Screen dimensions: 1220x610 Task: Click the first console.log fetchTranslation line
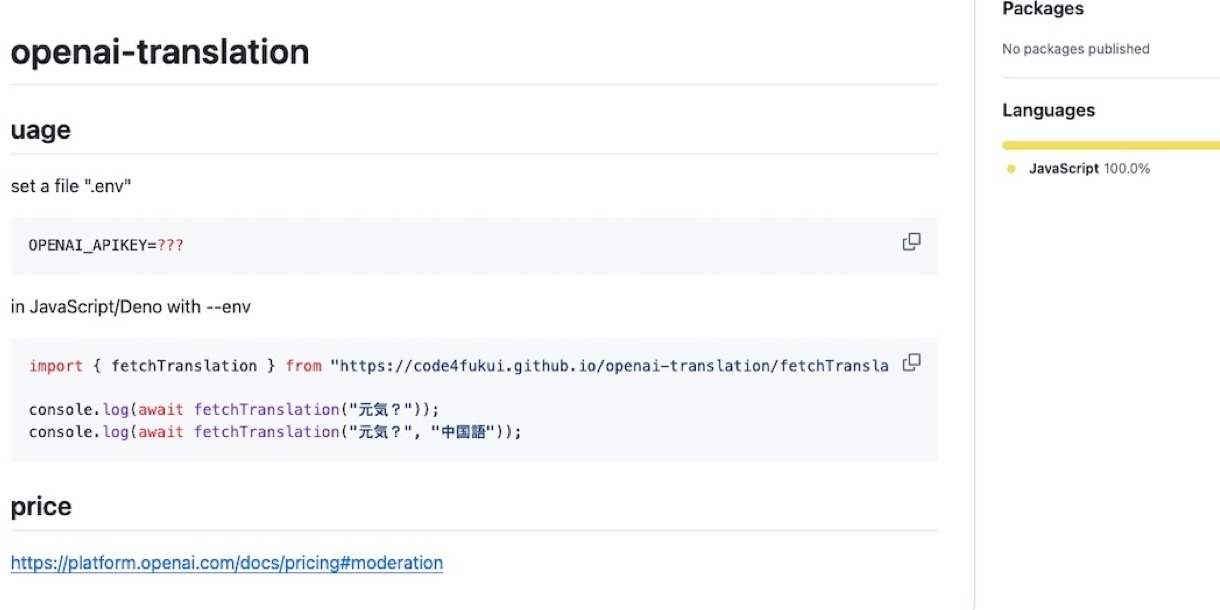coord(234,410)
